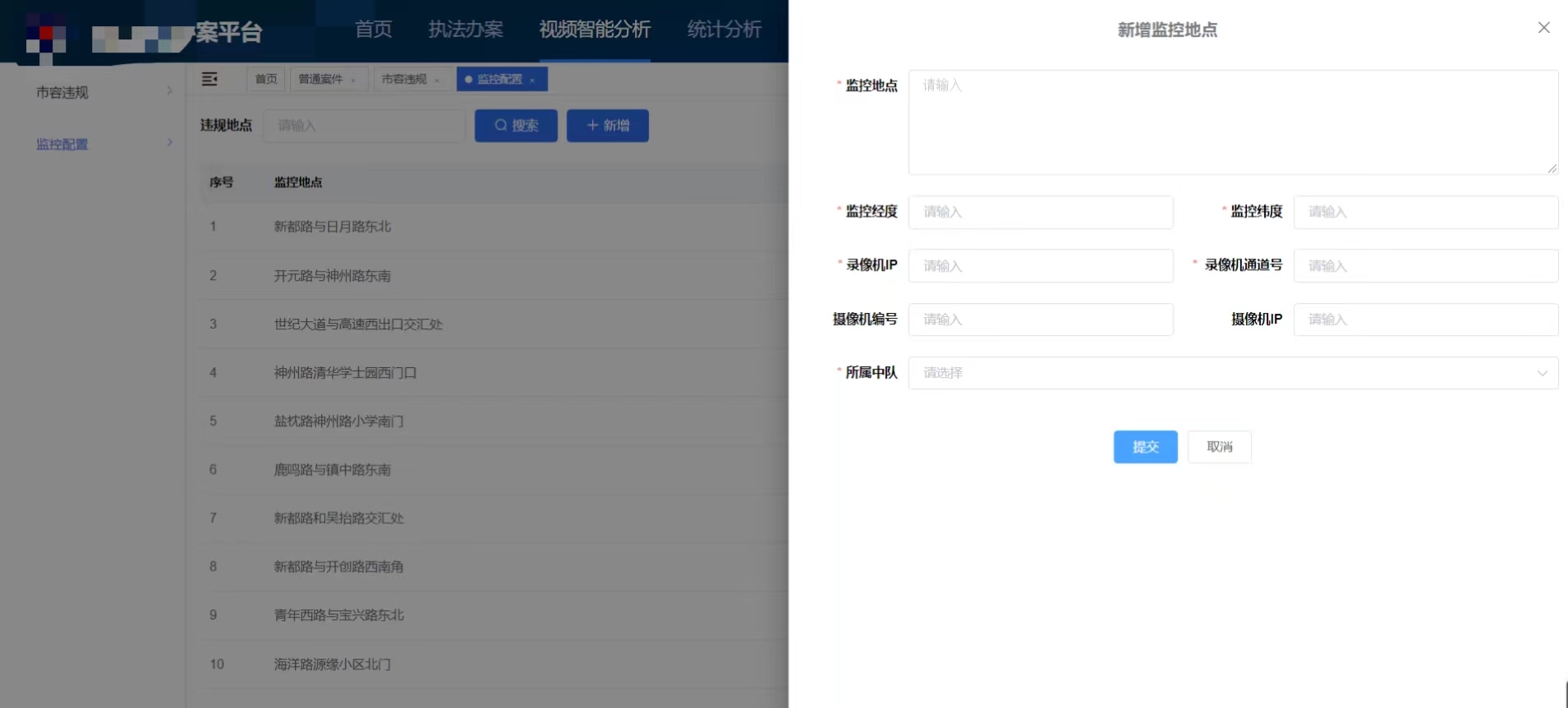Close the 普通案件 breadcrumb tab x
The image size is (1568, 708).
(353, 80)
